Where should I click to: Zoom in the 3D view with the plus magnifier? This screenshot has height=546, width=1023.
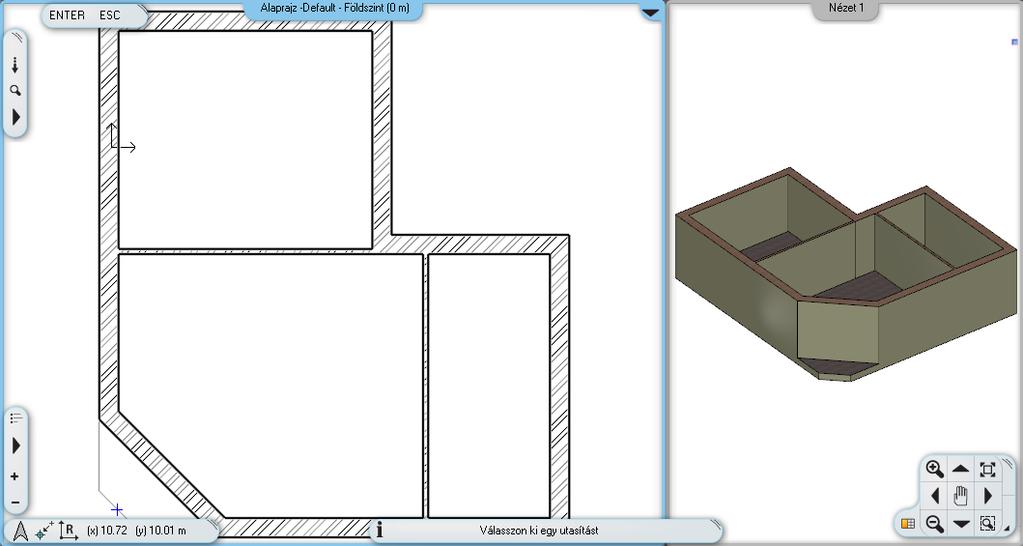click(x=935, y=469)
